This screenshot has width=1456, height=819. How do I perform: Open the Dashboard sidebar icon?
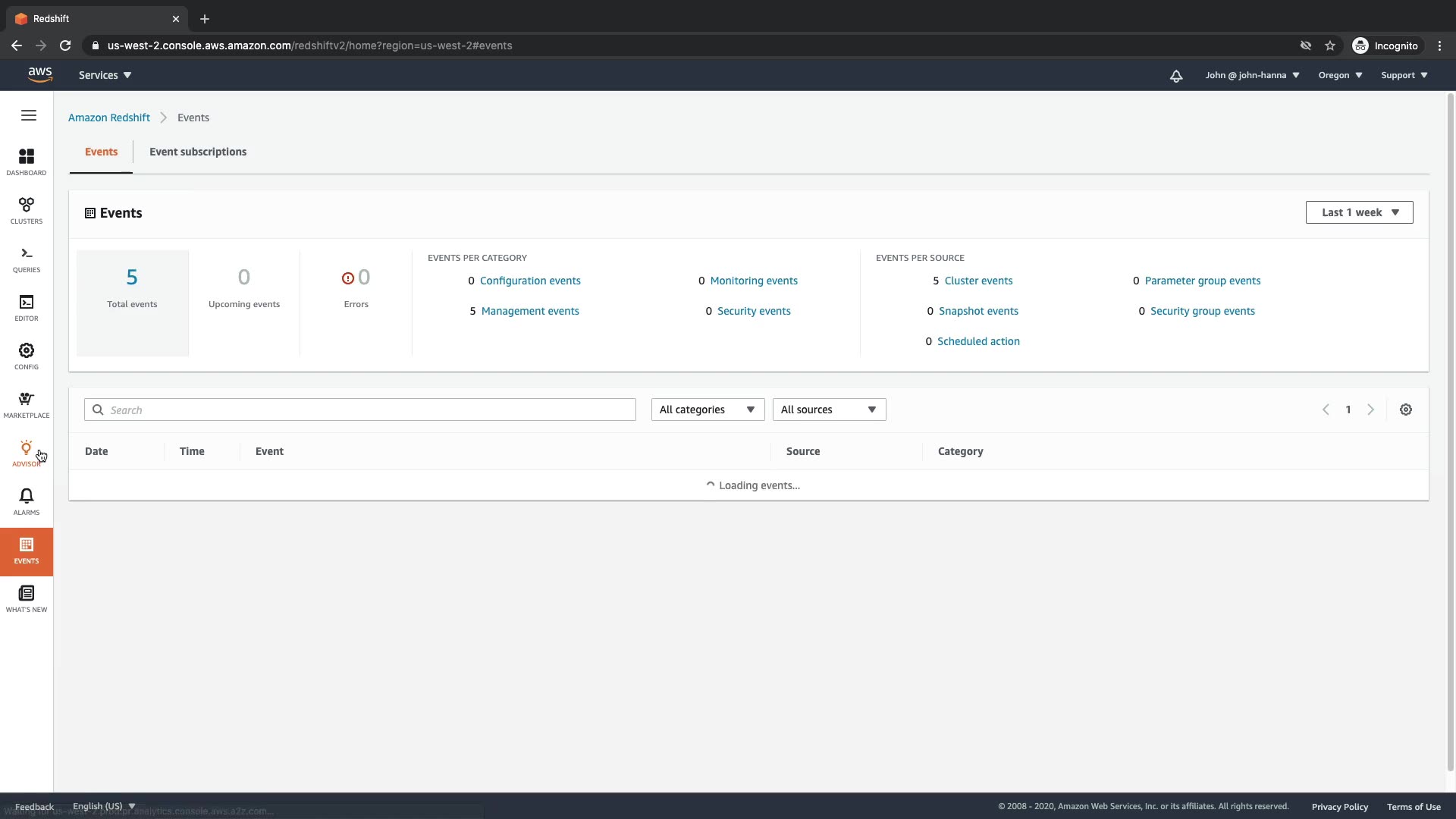pos(27,162)
